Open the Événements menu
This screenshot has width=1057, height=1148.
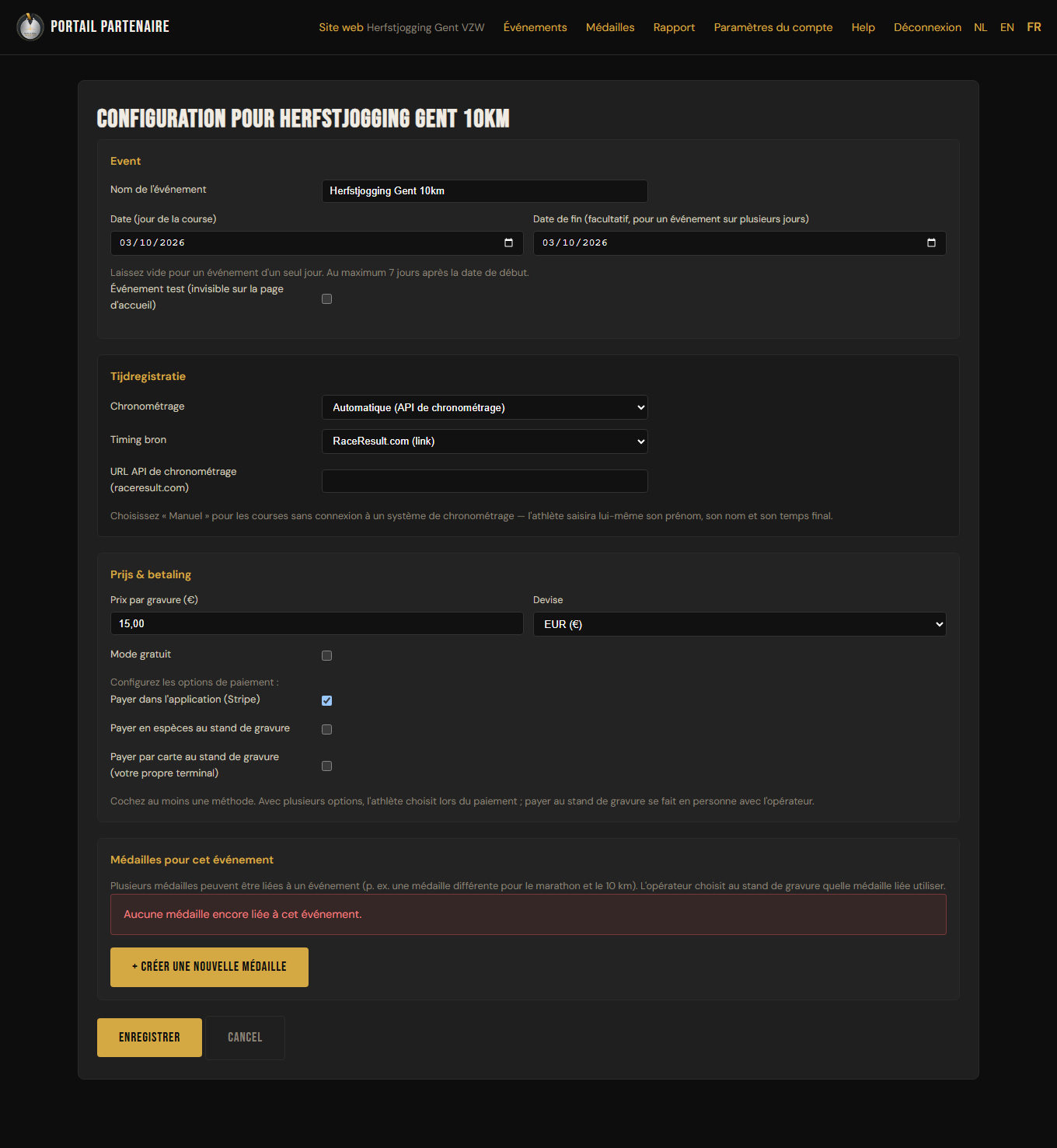tap(535, 27)
